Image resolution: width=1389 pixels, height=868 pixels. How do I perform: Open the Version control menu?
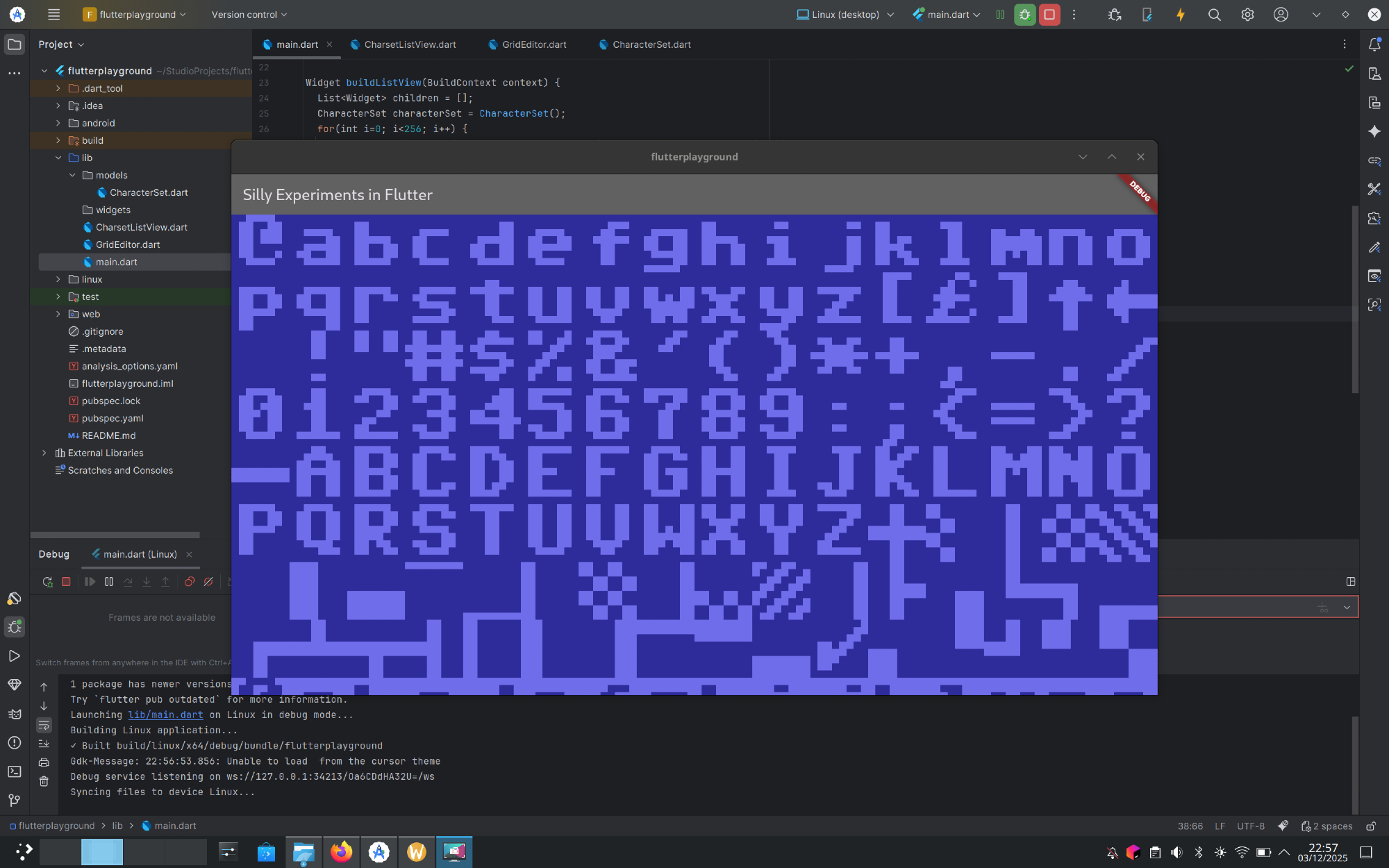click(x=249, y=15)
